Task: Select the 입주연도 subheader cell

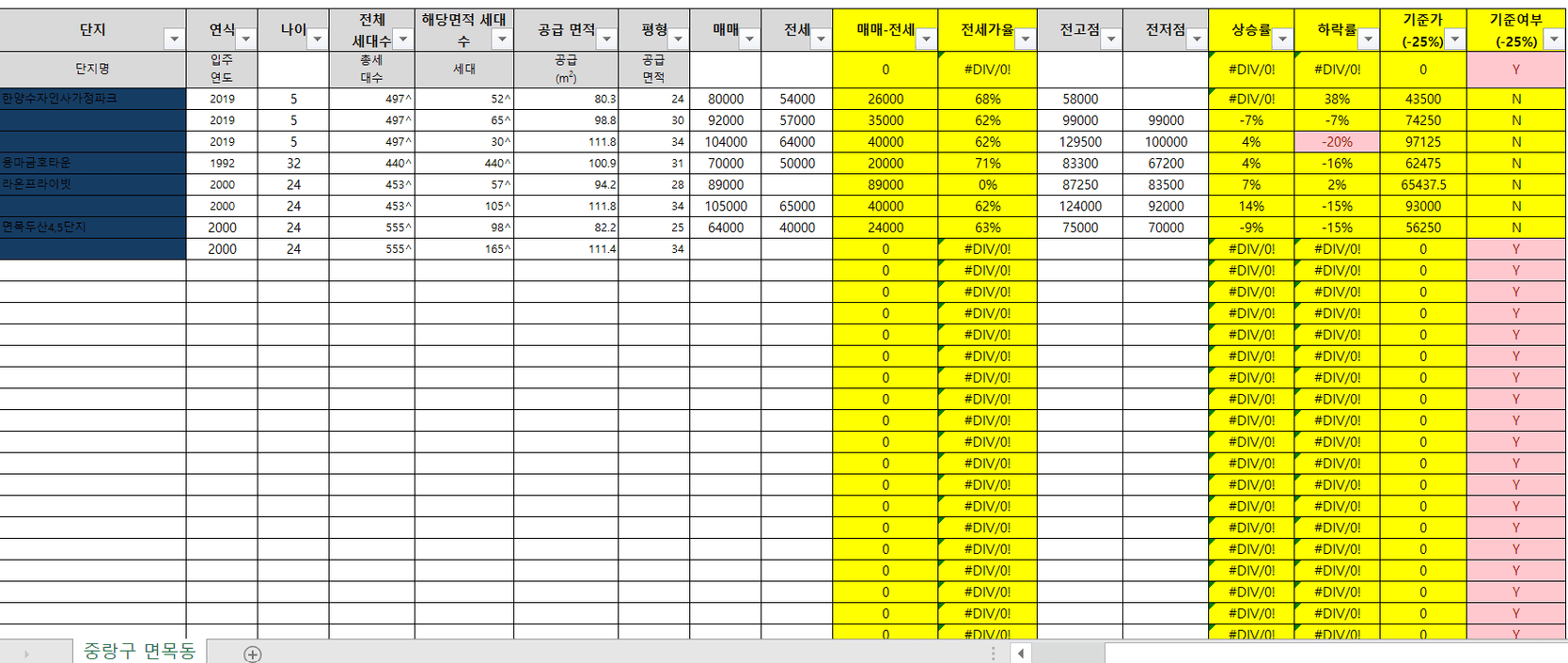Action: tap(222, 70)
